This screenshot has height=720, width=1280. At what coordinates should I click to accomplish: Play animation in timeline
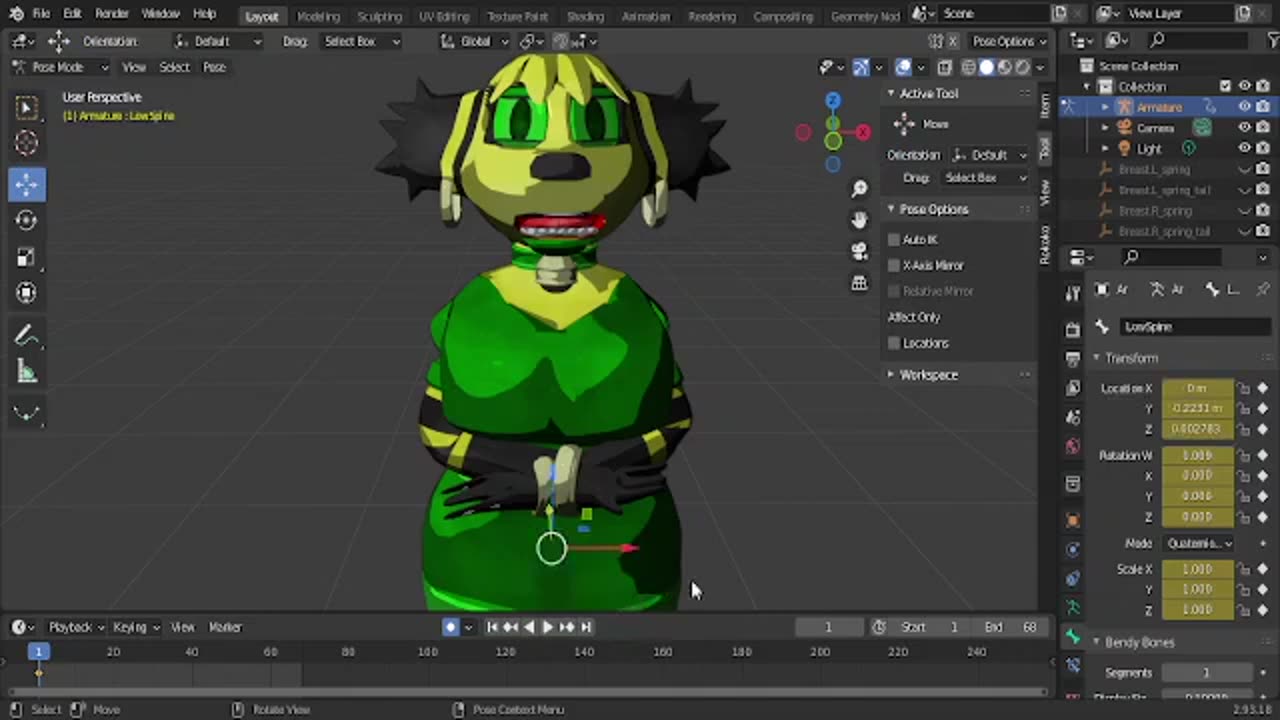[547, 627]
